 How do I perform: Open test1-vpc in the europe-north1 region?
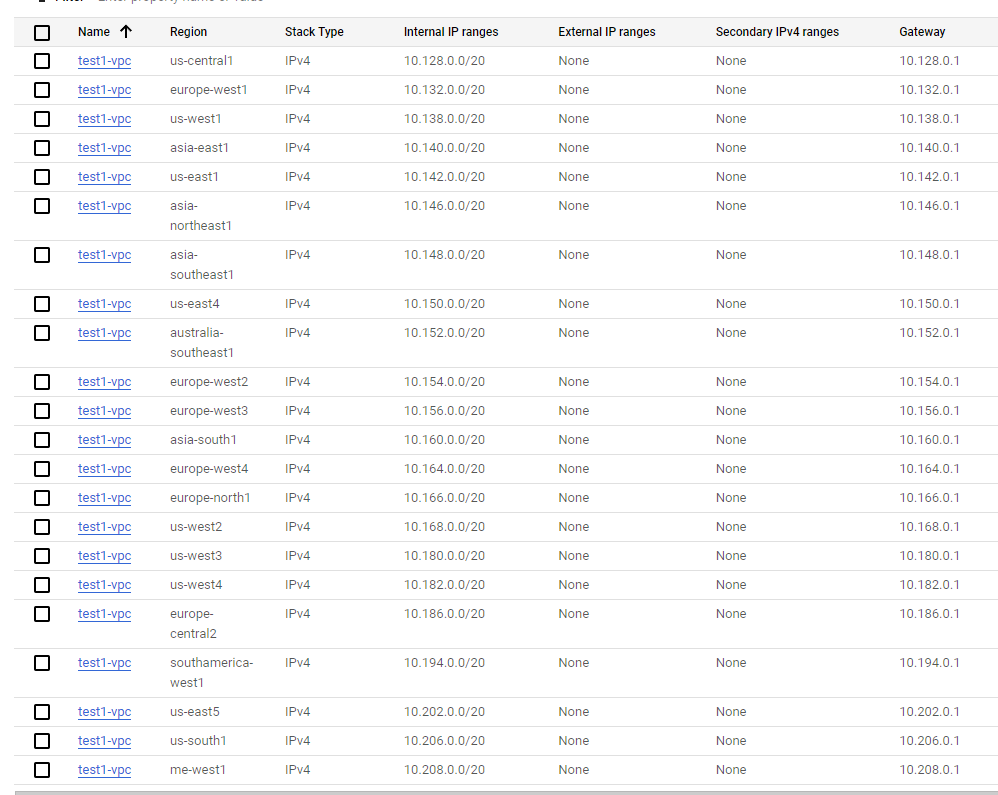click(104, 498)
